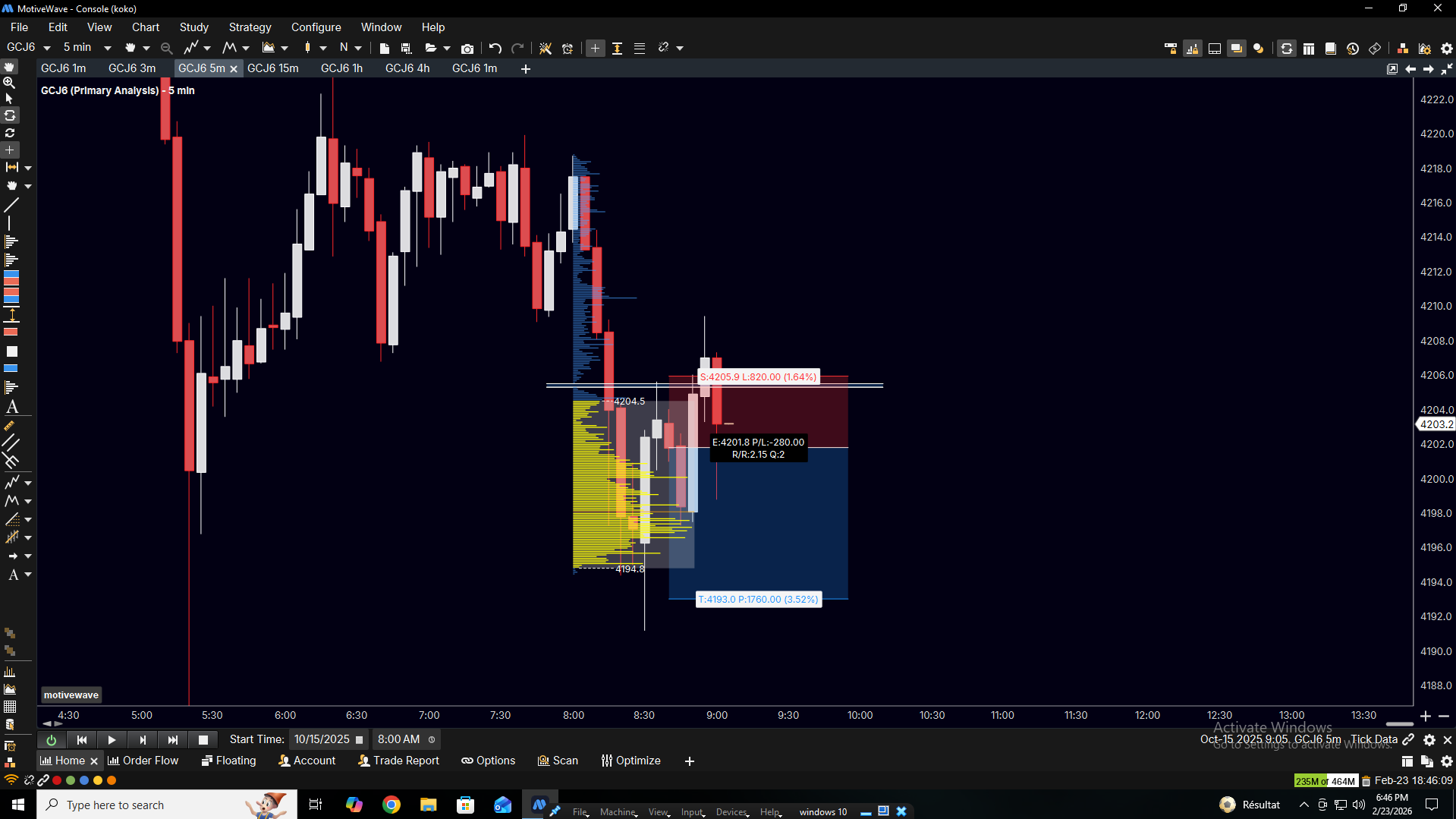Expand the Elliott wave M dropdown arrow
This screenshot has width=1456, height=819.
pyautogui.click(x=246, y=48)
